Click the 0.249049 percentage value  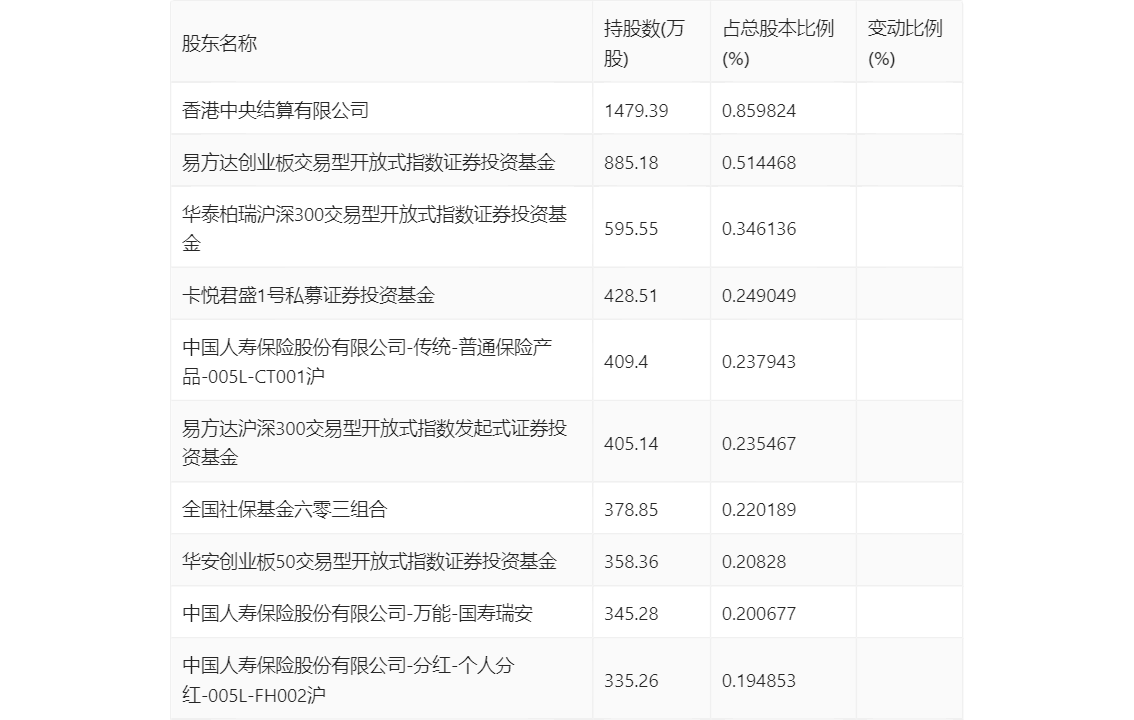pyautogui.click(x=759, y=295)
